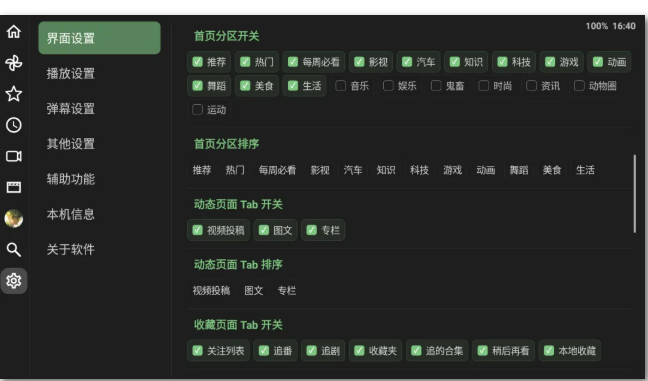Uncheck 视频投稿 in 动态页面 Tab 开关
648x381 pixels.
198,230
